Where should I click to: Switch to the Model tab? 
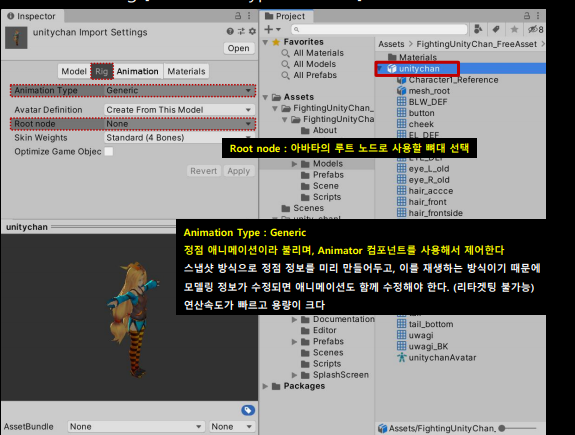coord(74,71)
